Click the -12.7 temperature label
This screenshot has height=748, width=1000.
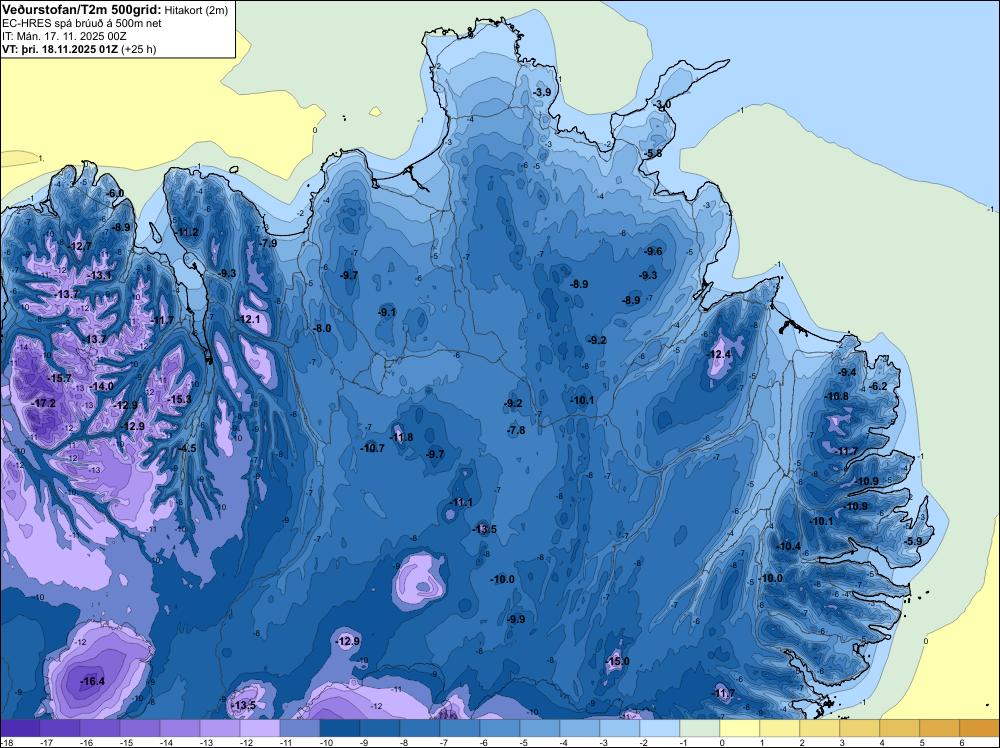80,246
